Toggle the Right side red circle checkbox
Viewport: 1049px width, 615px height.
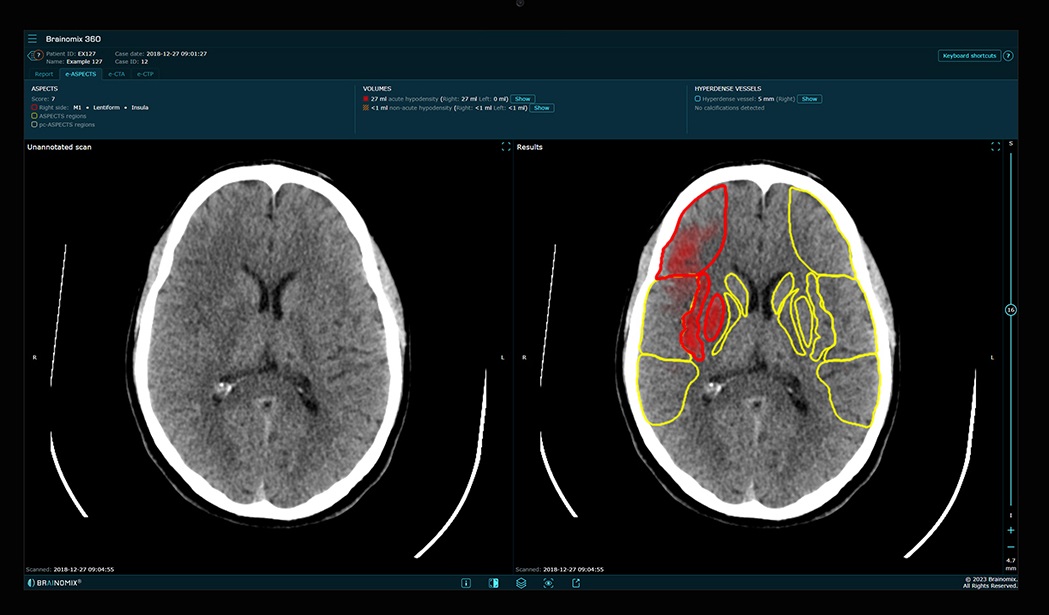click(34, 107)
